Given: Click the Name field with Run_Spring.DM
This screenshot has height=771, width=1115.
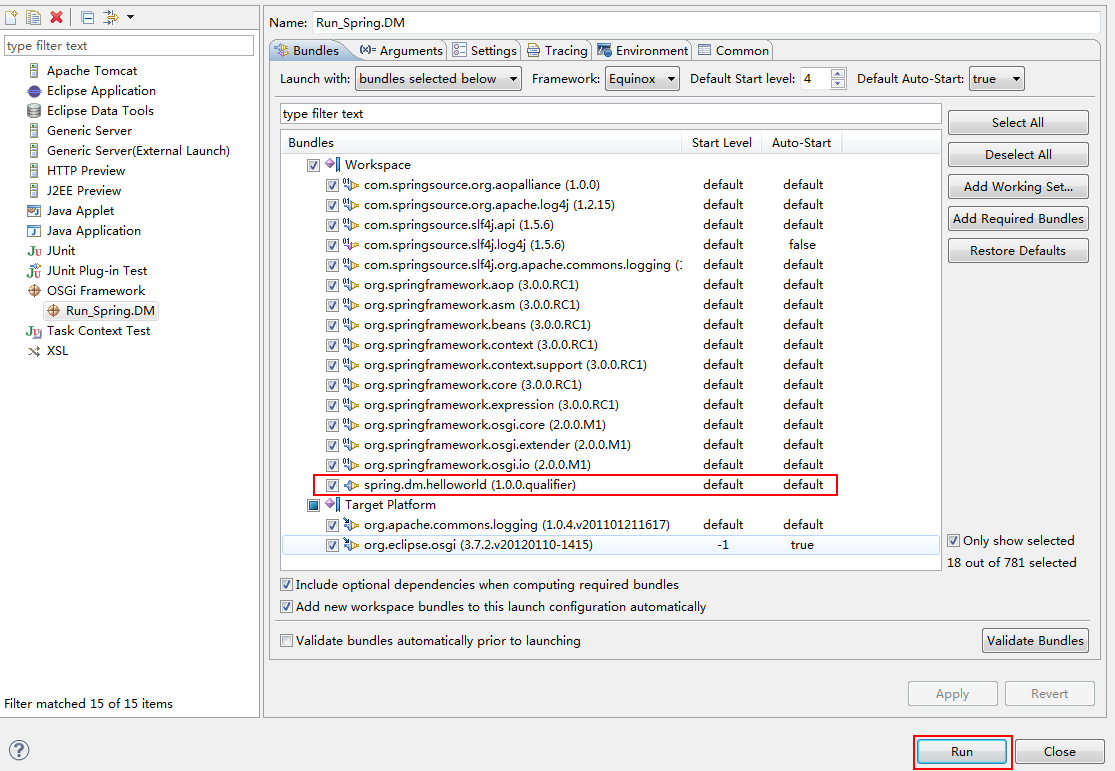Looking at the screenshot, I should pos(706,23).
